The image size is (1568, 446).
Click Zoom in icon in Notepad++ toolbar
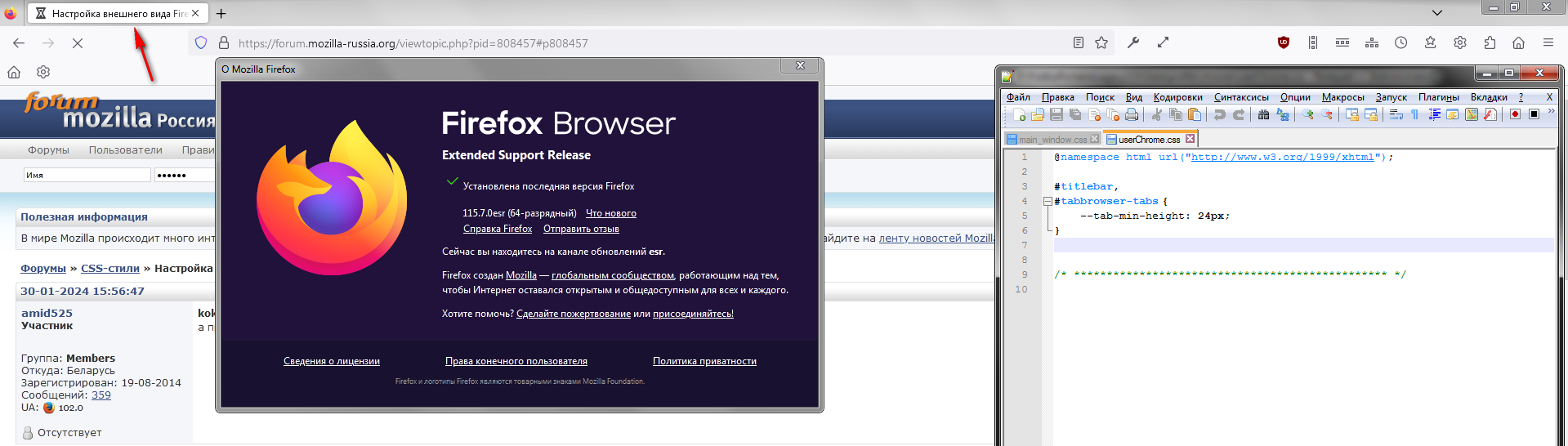point(1308,114)
